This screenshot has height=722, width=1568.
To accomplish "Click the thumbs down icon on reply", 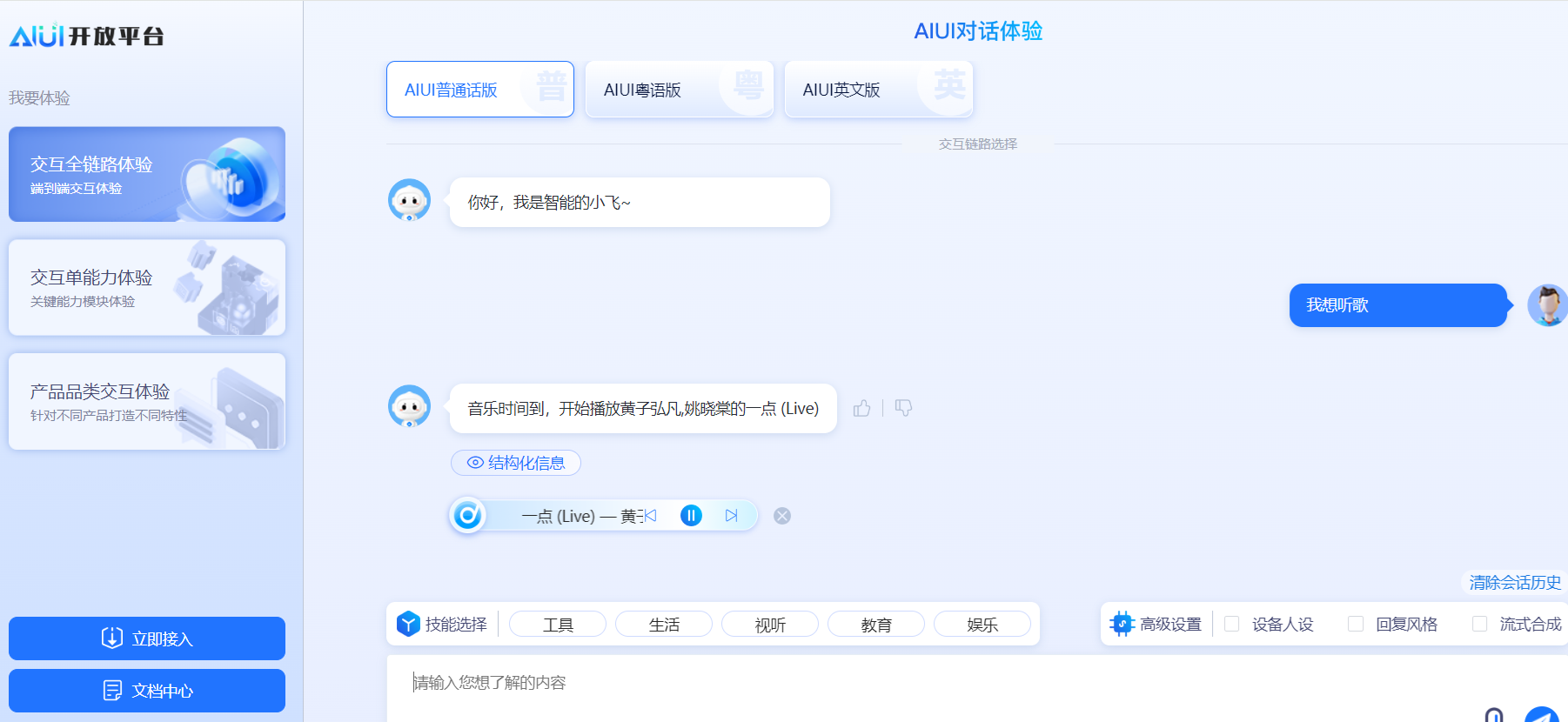I will coord(903,408).
